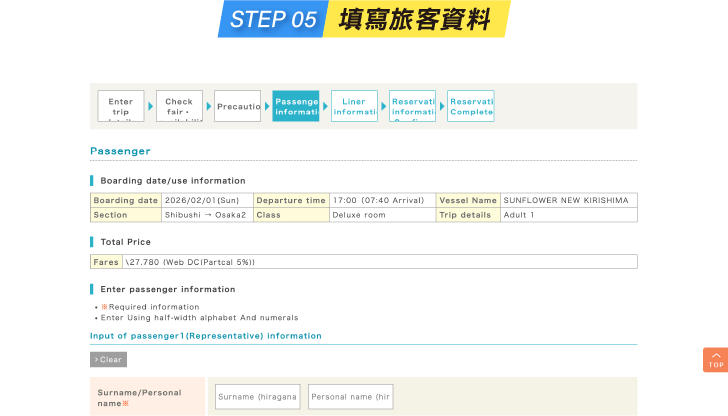
Task: Click the SUNFLOWER NEW KIRISHIMA vessel name cell
Action: pos(567,200)
